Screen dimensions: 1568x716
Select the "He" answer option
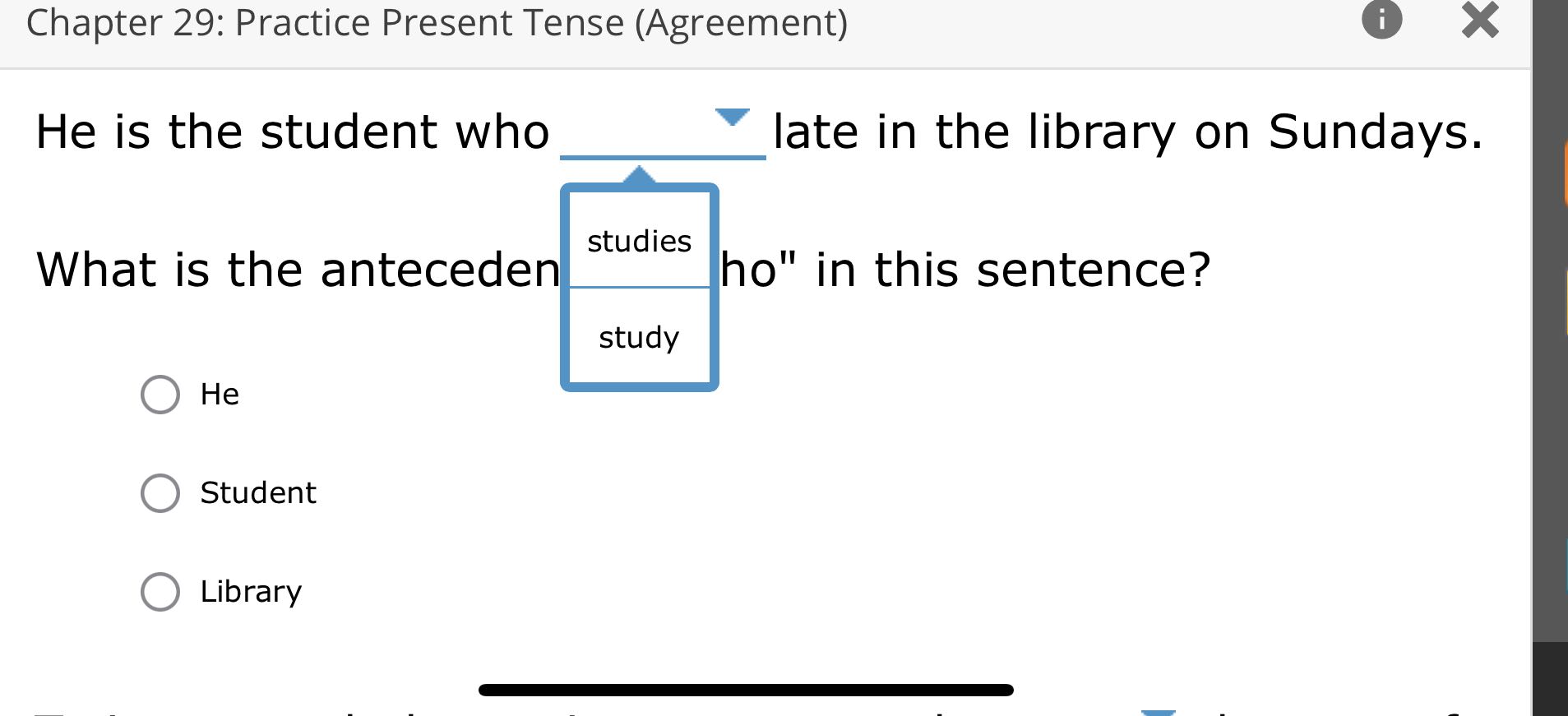pos(162,395)
